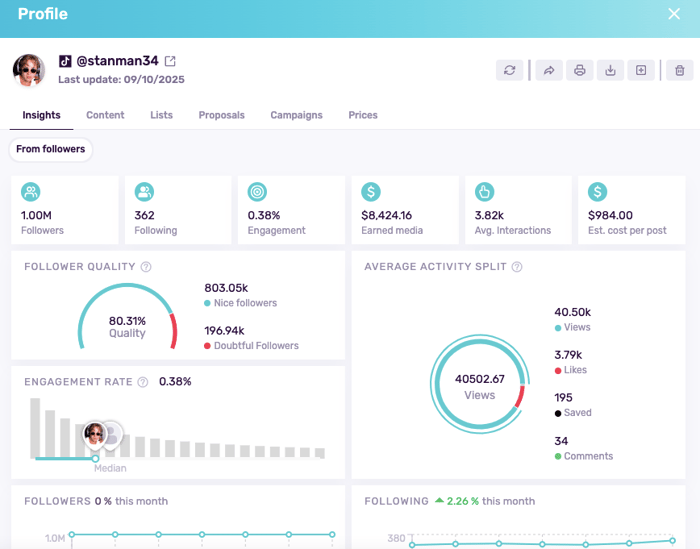The width and height of the screenshot is (700, 549).
Task: Click Average Activity Split info icon
Action: [517, 267]
